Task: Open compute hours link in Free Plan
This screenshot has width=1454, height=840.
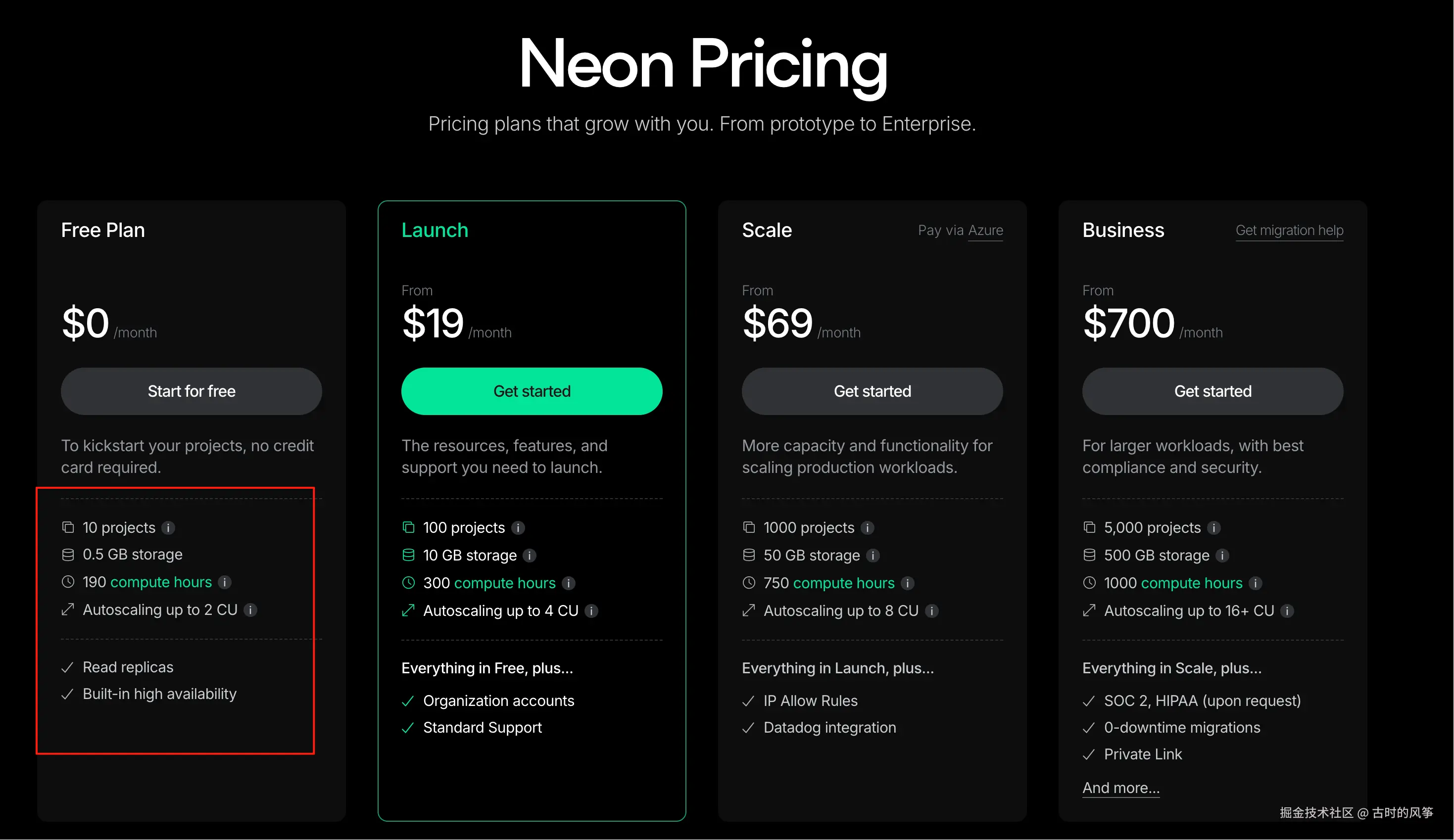Action: coord(161,582)
